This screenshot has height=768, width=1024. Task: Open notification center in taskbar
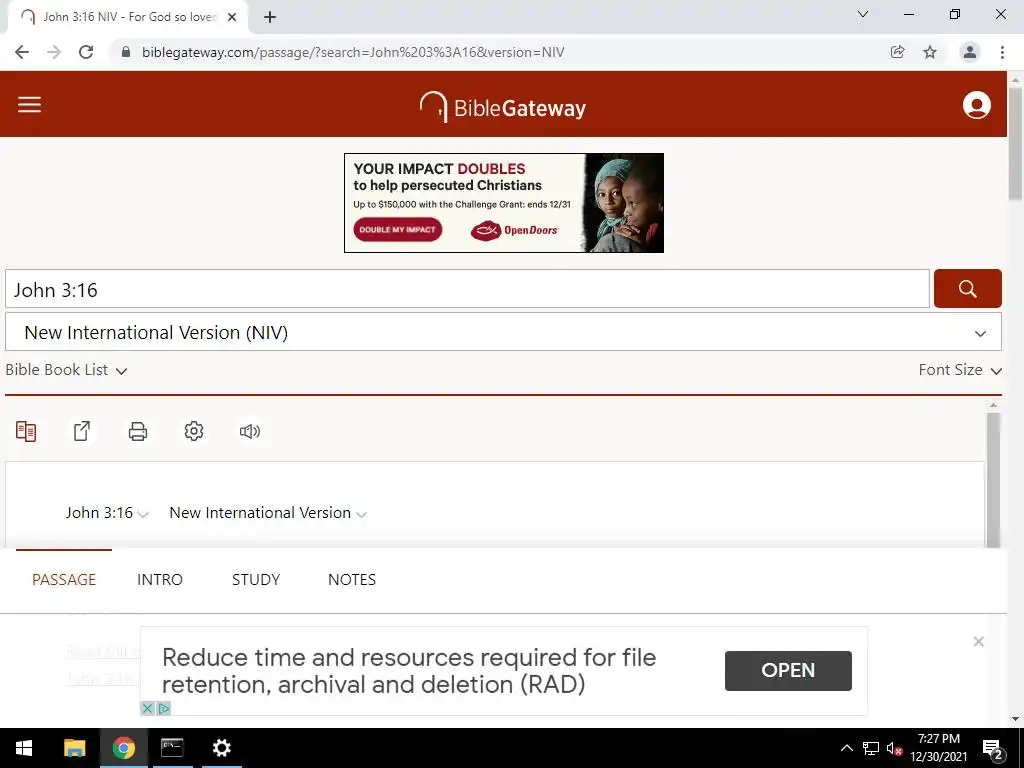(x=993, y=748)
